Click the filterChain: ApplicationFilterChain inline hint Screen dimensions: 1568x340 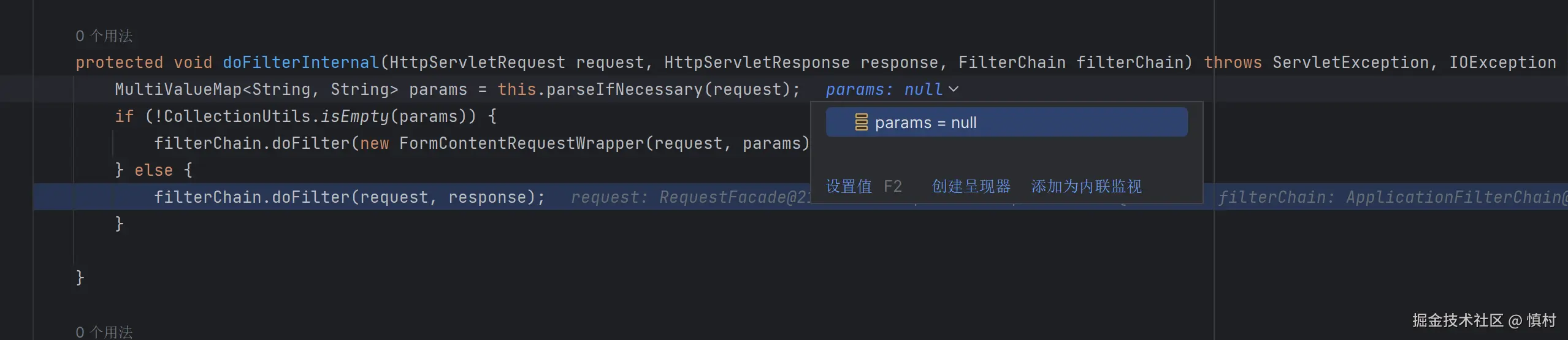tap(1392, 197)
